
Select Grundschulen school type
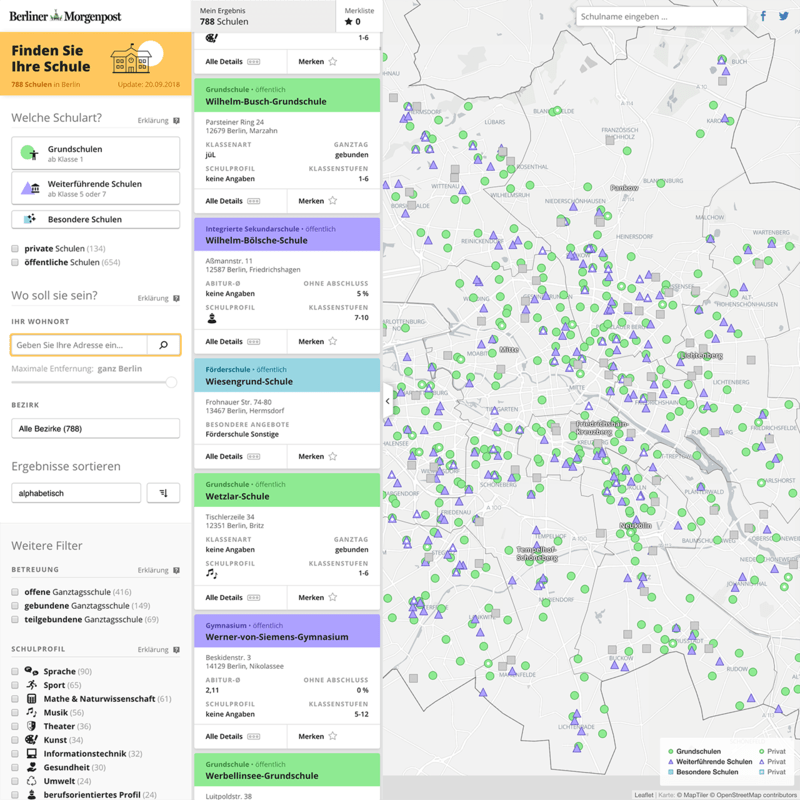click(x=95, y=154)
